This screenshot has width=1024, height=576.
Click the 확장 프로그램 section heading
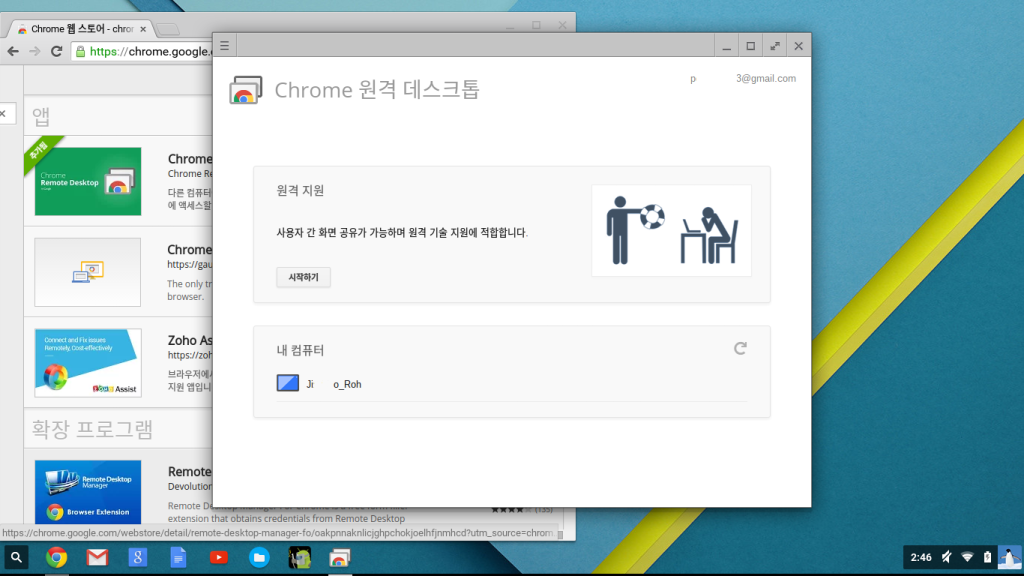pyautogui.click(x=92, y=429)
